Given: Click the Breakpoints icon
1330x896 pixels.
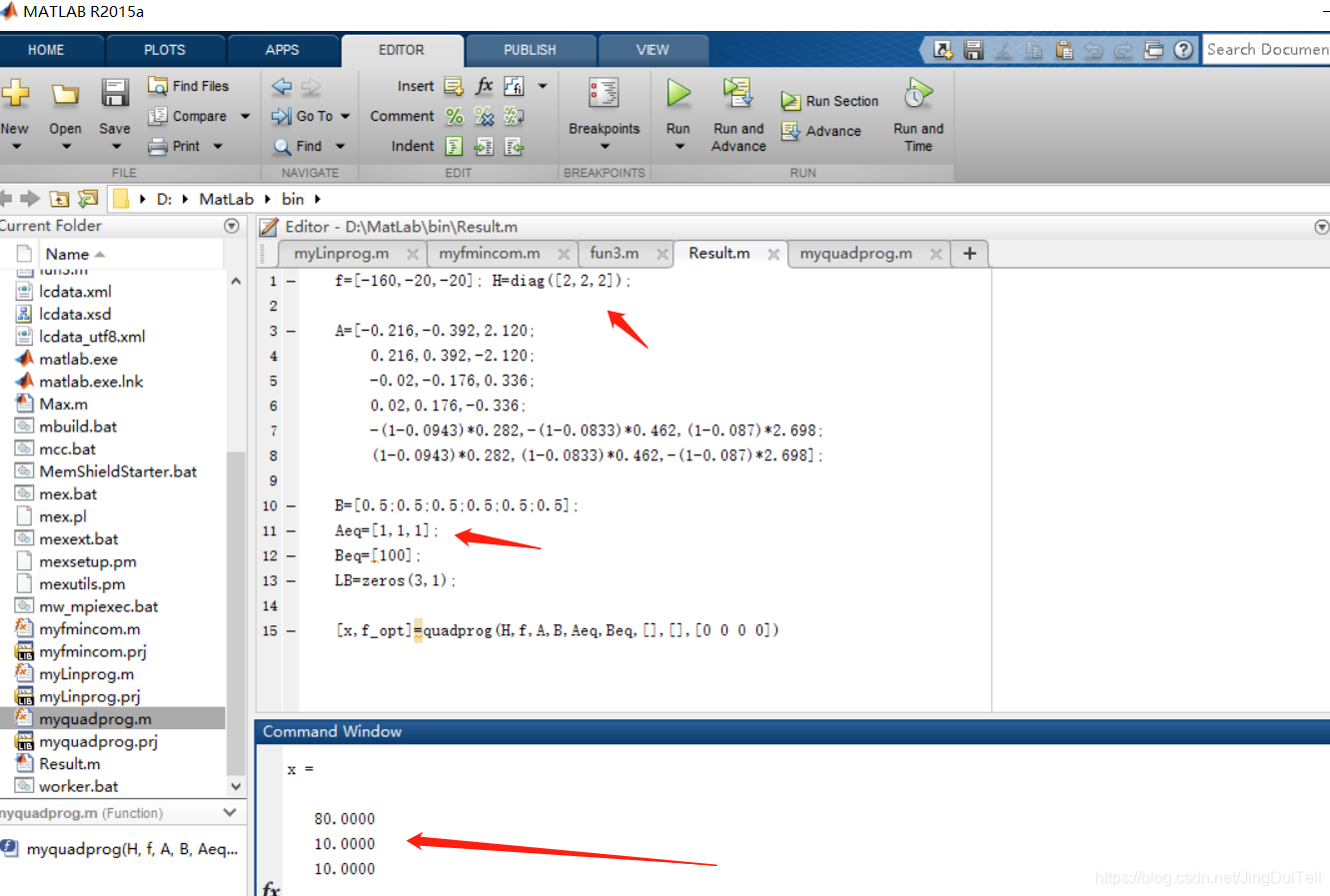Looking at the screenshot, I should (604, 93).
